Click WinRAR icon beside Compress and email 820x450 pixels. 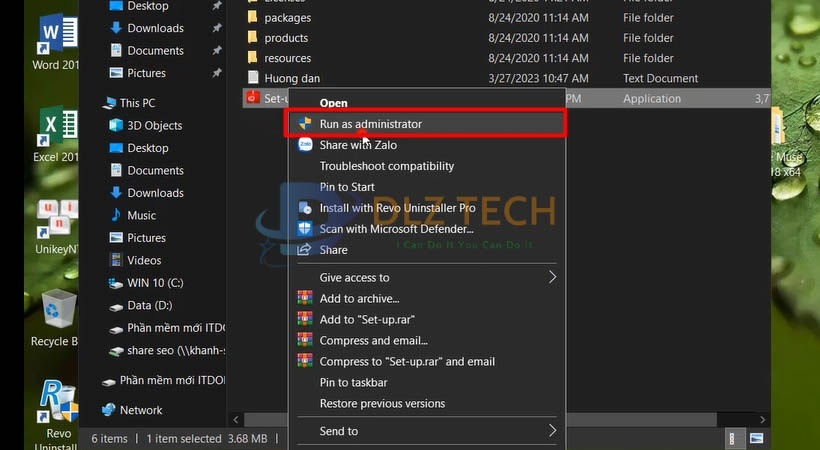[x=305, y=340]
